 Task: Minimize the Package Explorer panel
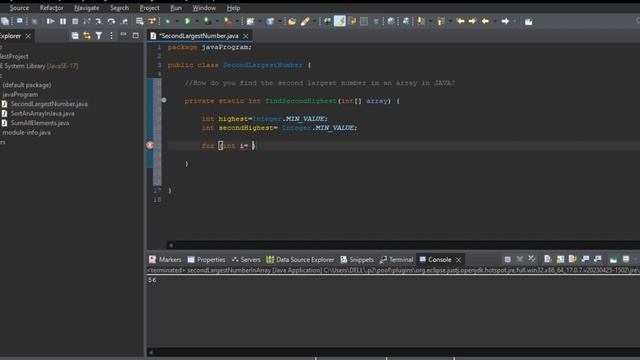[x=123, y=35]
